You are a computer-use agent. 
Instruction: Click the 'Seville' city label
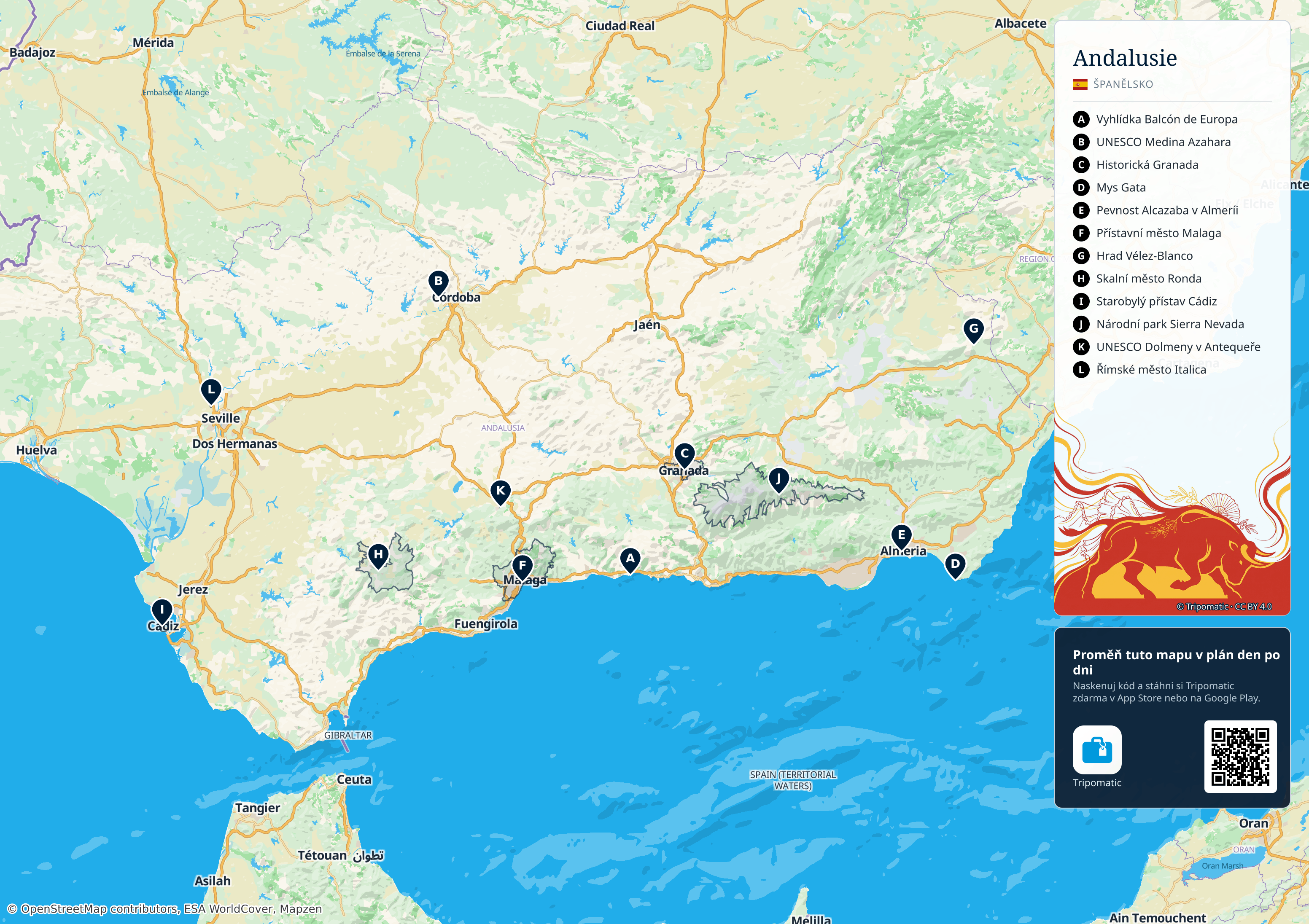click(x=221, y=419)
